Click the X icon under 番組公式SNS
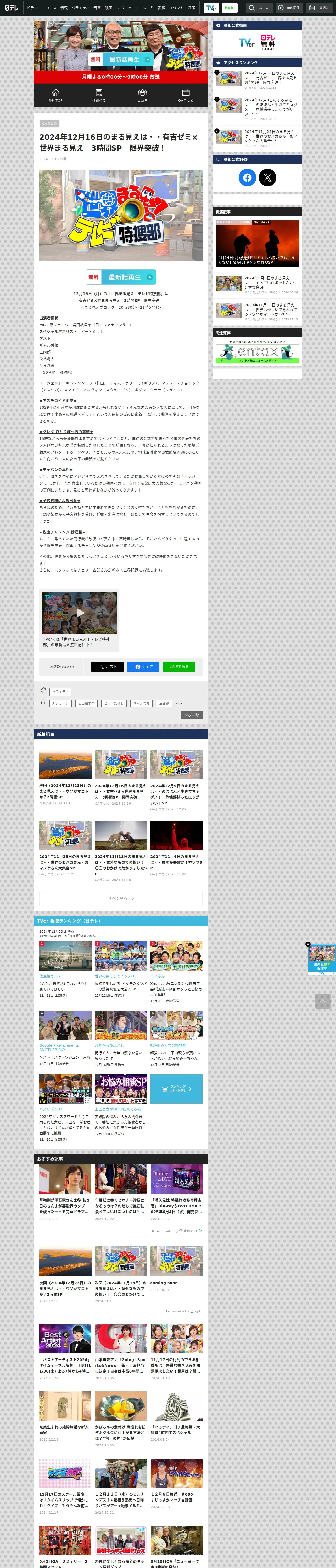336x1568 pixels. (267, 177)
